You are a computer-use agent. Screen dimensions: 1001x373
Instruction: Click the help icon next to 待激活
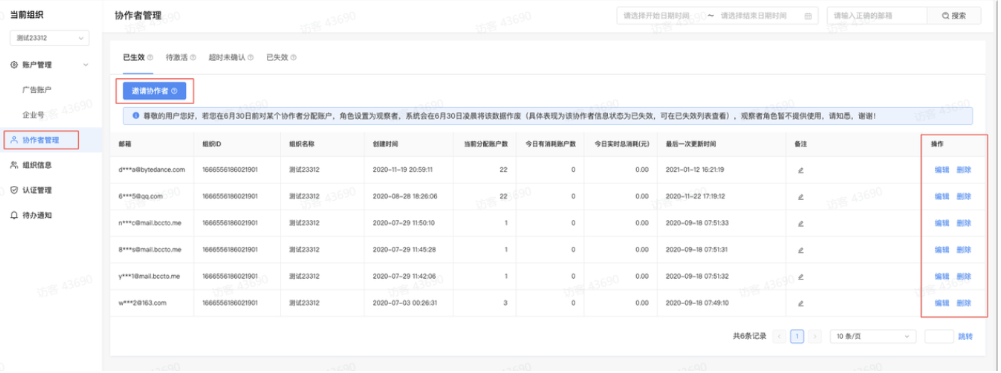coord(193,57)
